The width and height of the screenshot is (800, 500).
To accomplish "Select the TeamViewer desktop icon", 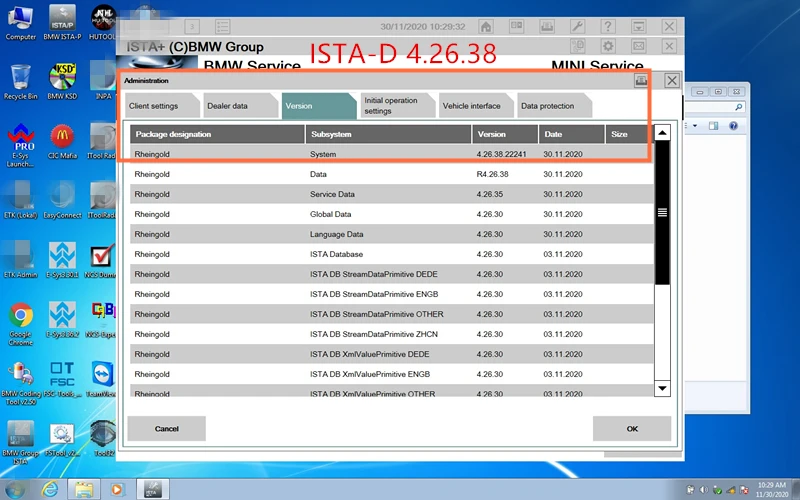I will pos(102,380).
